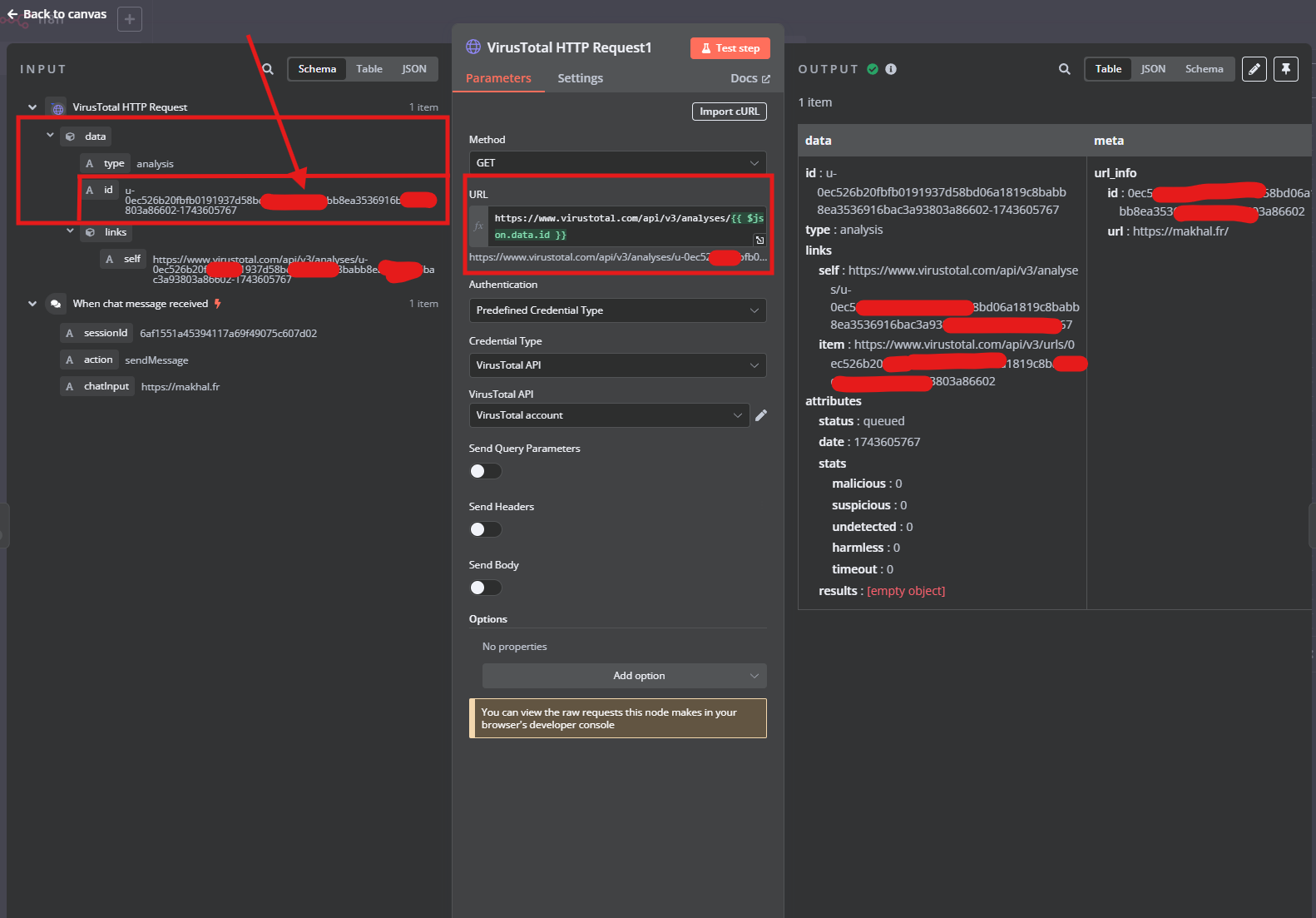Click the green success check icon
The height and width of the screenshot is (918, 1316).
click(873, 69)
